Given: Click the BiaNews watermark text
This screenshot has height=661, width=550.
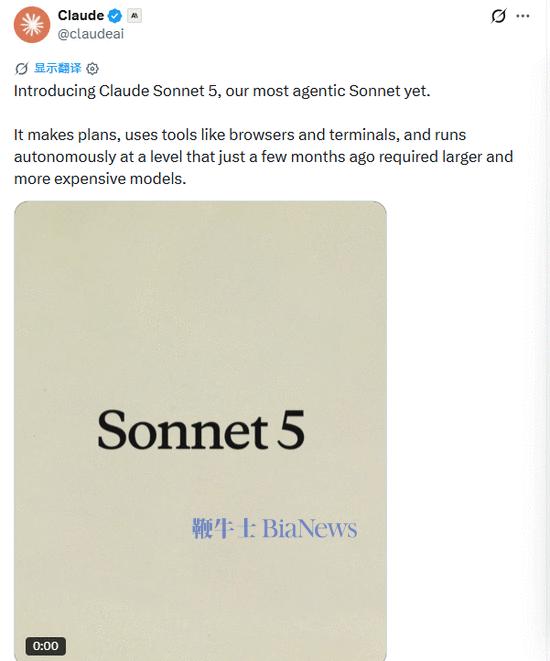Looking at the screenshot, I should pyautogui.click(x=310, y=528).
